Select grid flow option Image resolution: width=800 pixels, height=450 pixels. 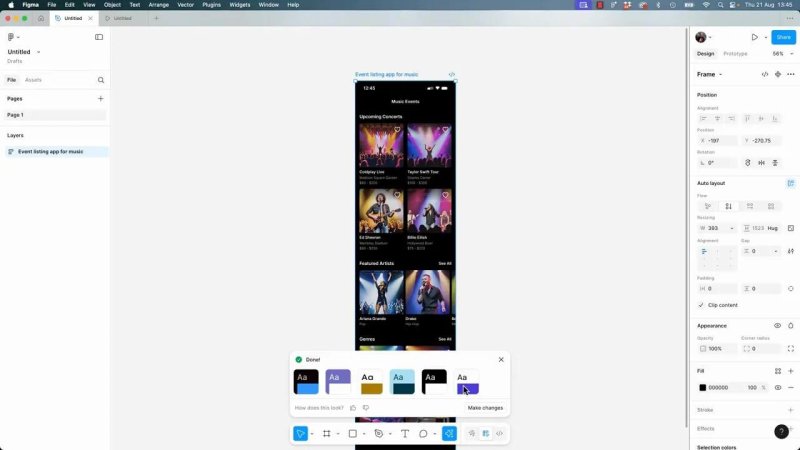point(771,206)
